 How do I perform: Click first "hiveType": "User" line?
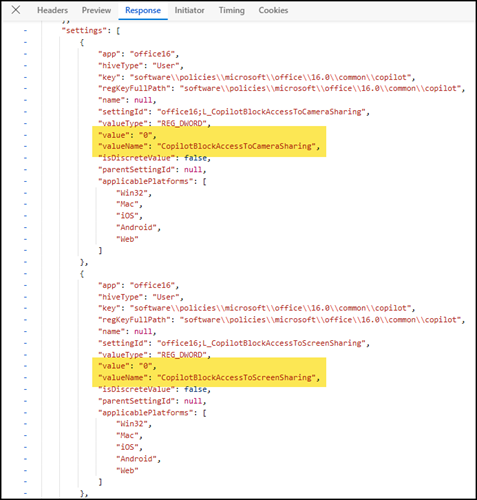(x=141, y=66)
